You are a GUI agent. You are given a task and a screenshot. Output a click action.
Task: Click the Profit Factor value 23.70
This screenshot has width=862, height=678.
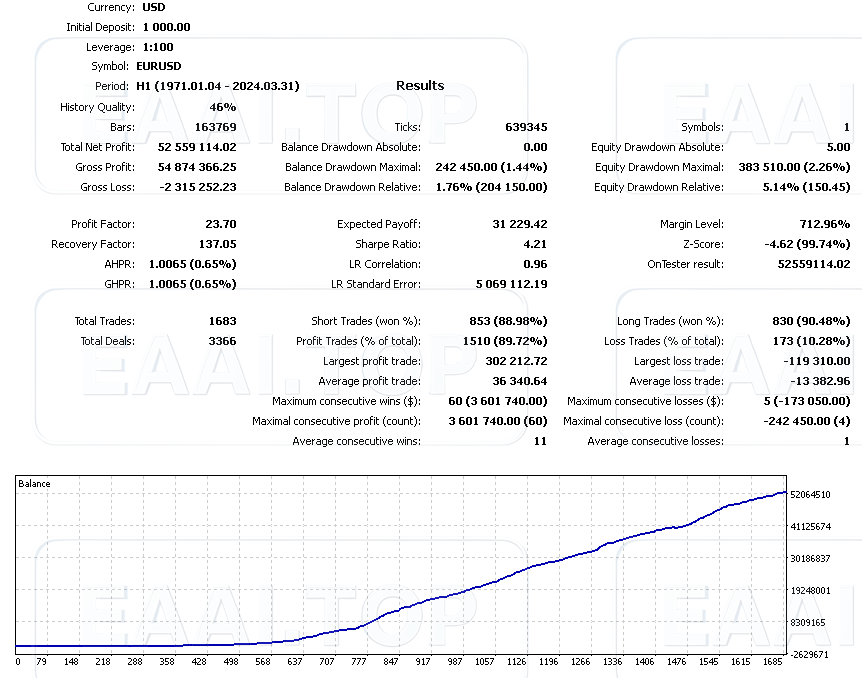(x=221, y=224)
